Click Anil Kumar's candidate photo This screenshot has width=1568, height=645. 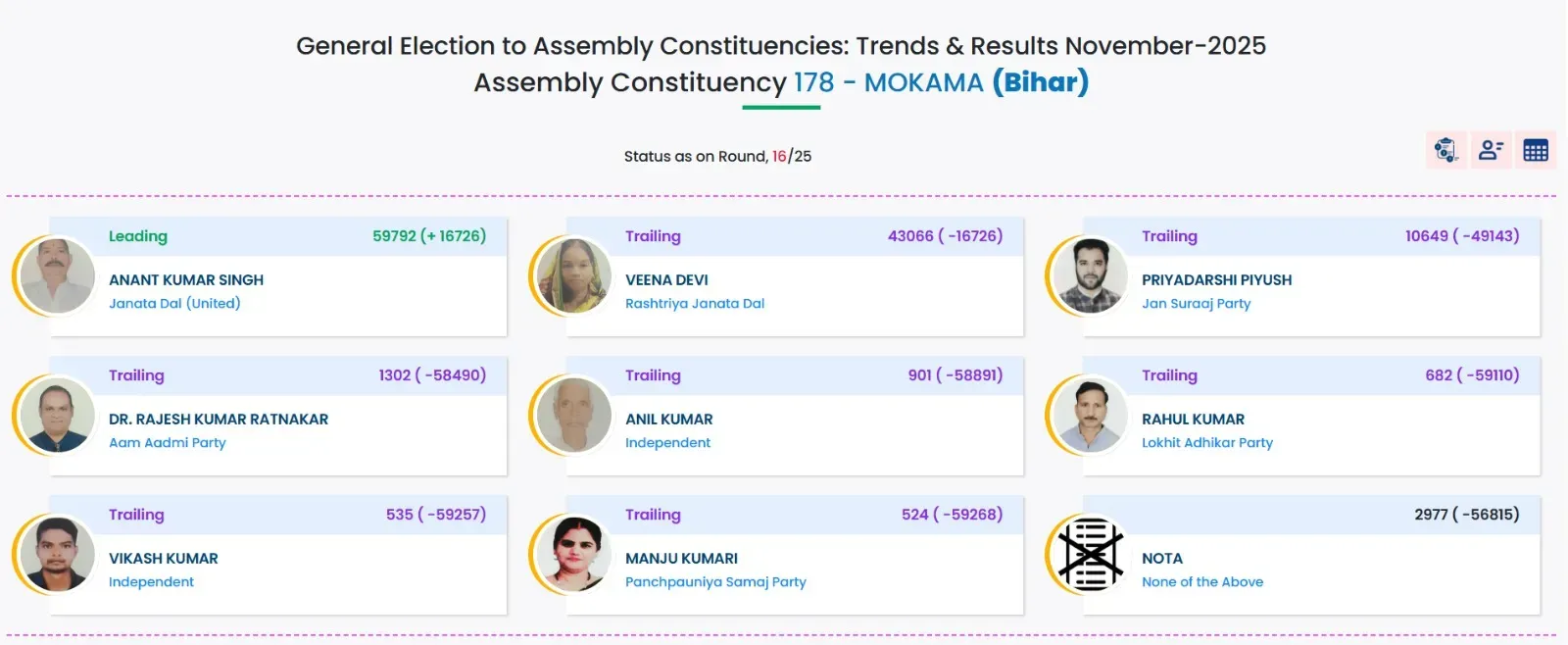click(x=574, y=416)
